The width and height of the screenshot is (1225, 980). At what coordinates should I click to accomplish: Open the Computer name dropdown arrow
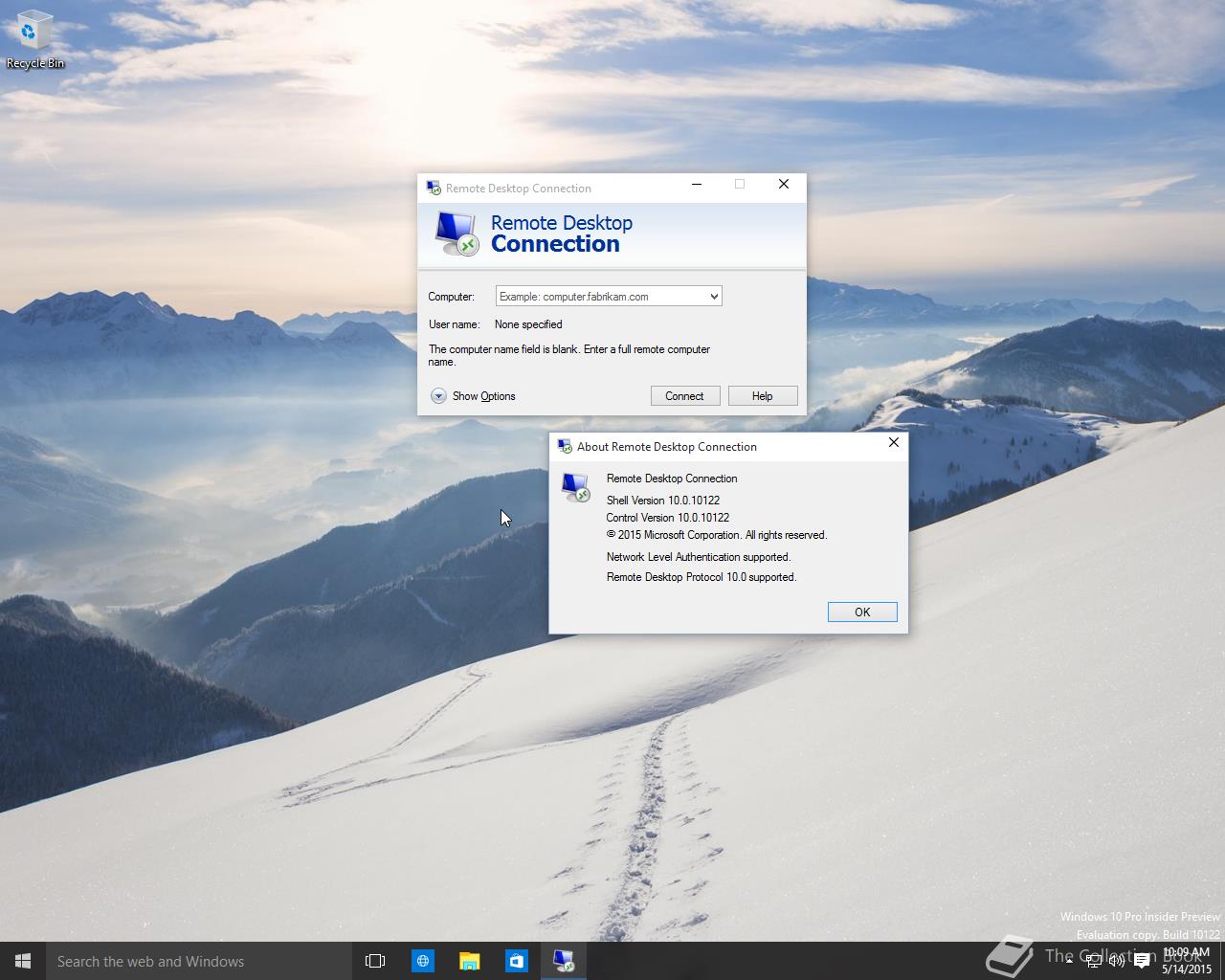[x=713, y=297]
